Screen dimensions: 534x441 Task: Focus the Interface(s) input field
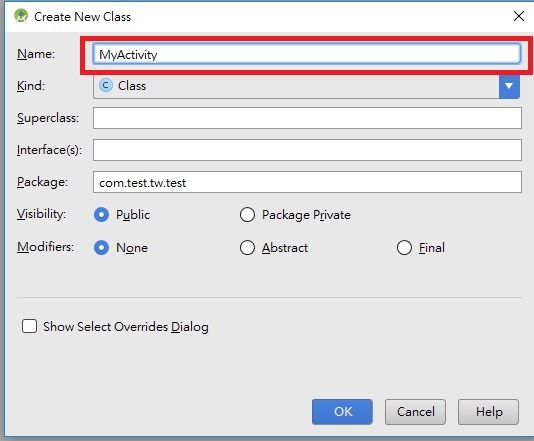[307, 150]
